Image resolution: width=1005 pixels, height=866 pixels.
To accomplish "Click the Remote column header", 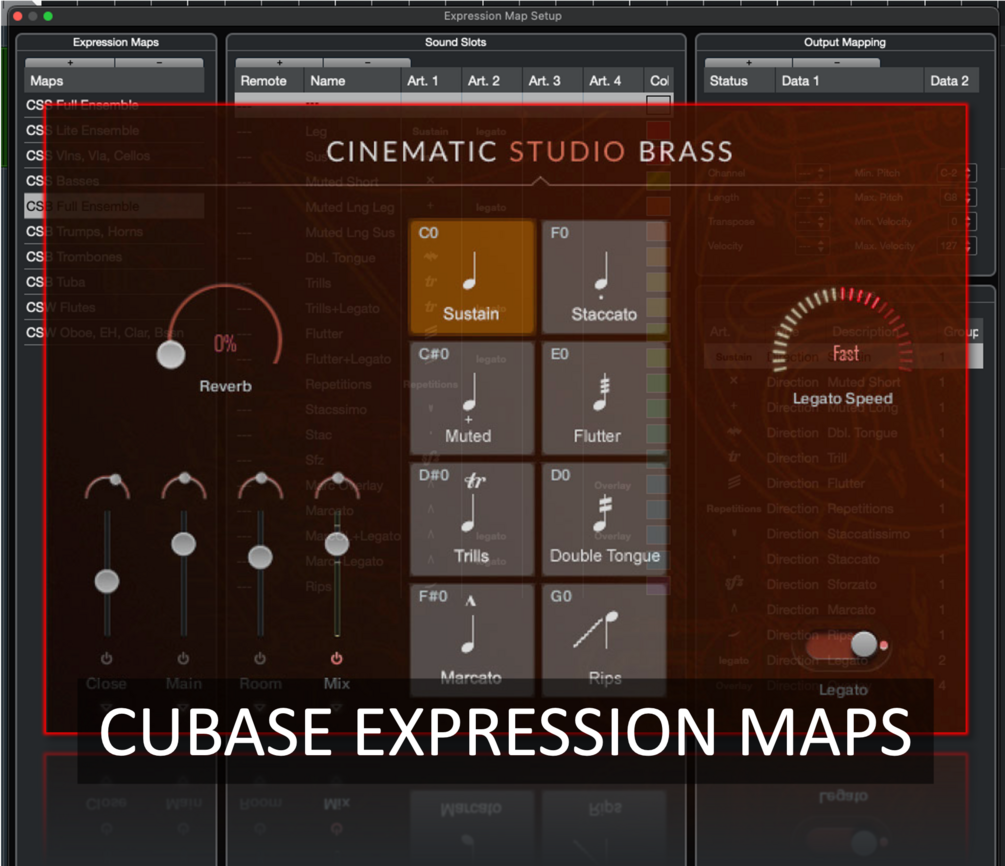I will [x=269, y=81].
